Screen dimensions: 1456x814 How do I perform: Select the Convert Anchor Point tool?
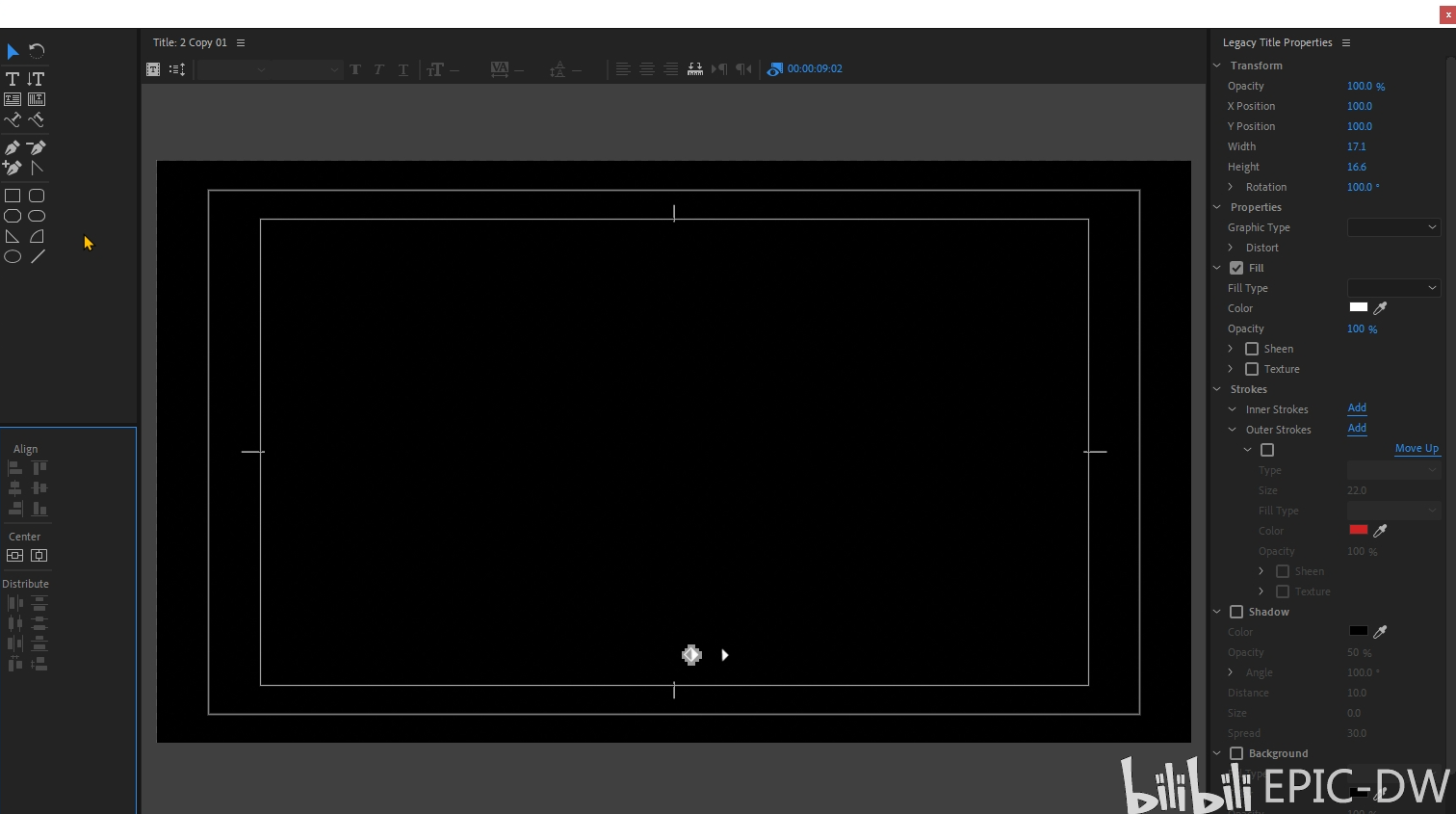pyautogui.click(x=37, y=168)
